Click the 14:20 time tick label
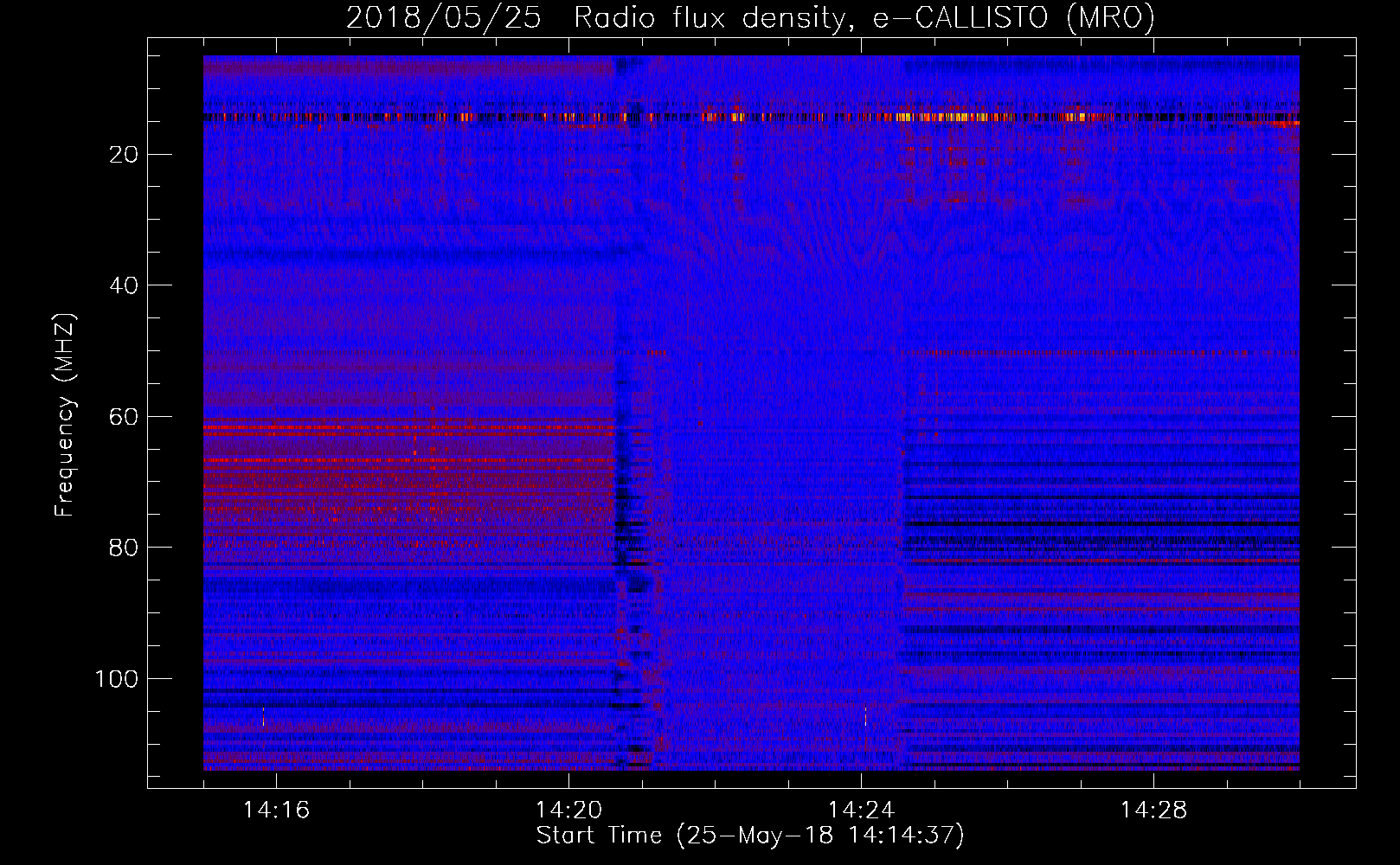This screenshot has height=865, width=1400. pos(568,811)
